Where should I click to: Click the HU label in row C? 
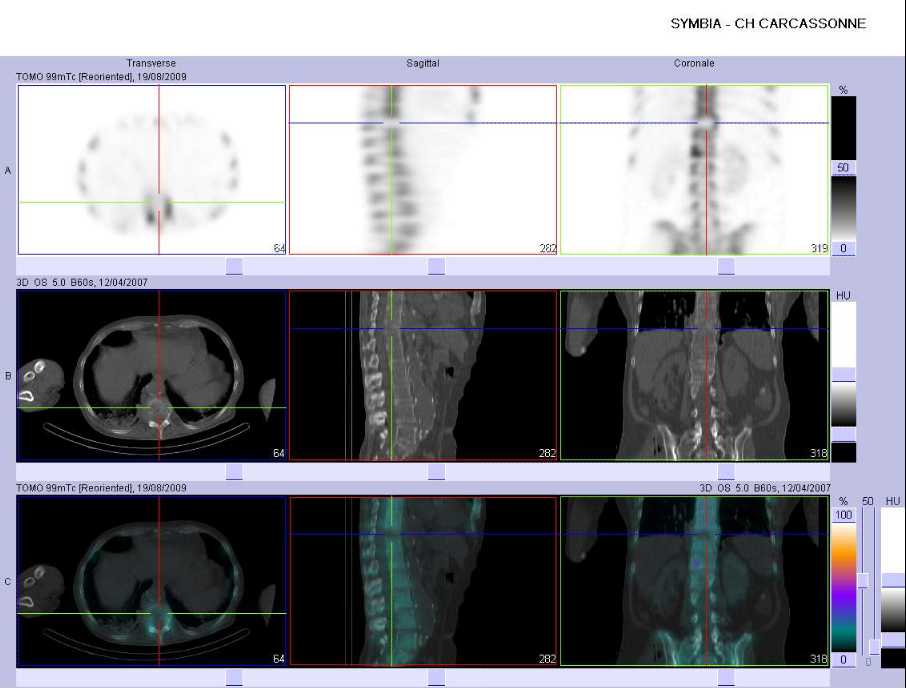click(x=893, y=501)
